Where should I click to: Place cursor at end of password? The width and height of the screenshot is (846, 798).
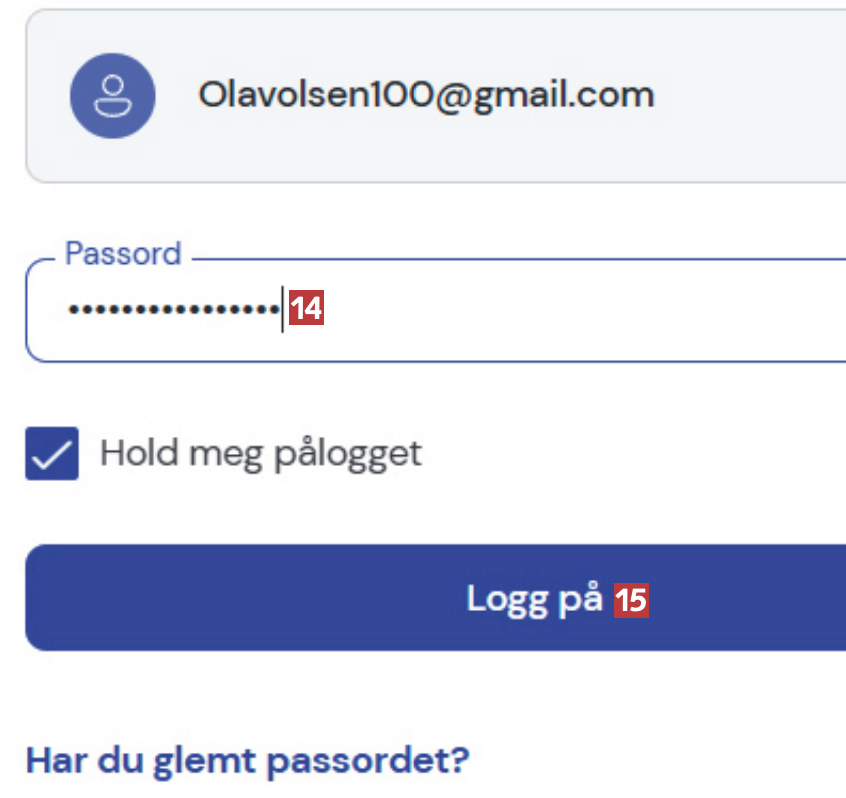click(281, 310)
